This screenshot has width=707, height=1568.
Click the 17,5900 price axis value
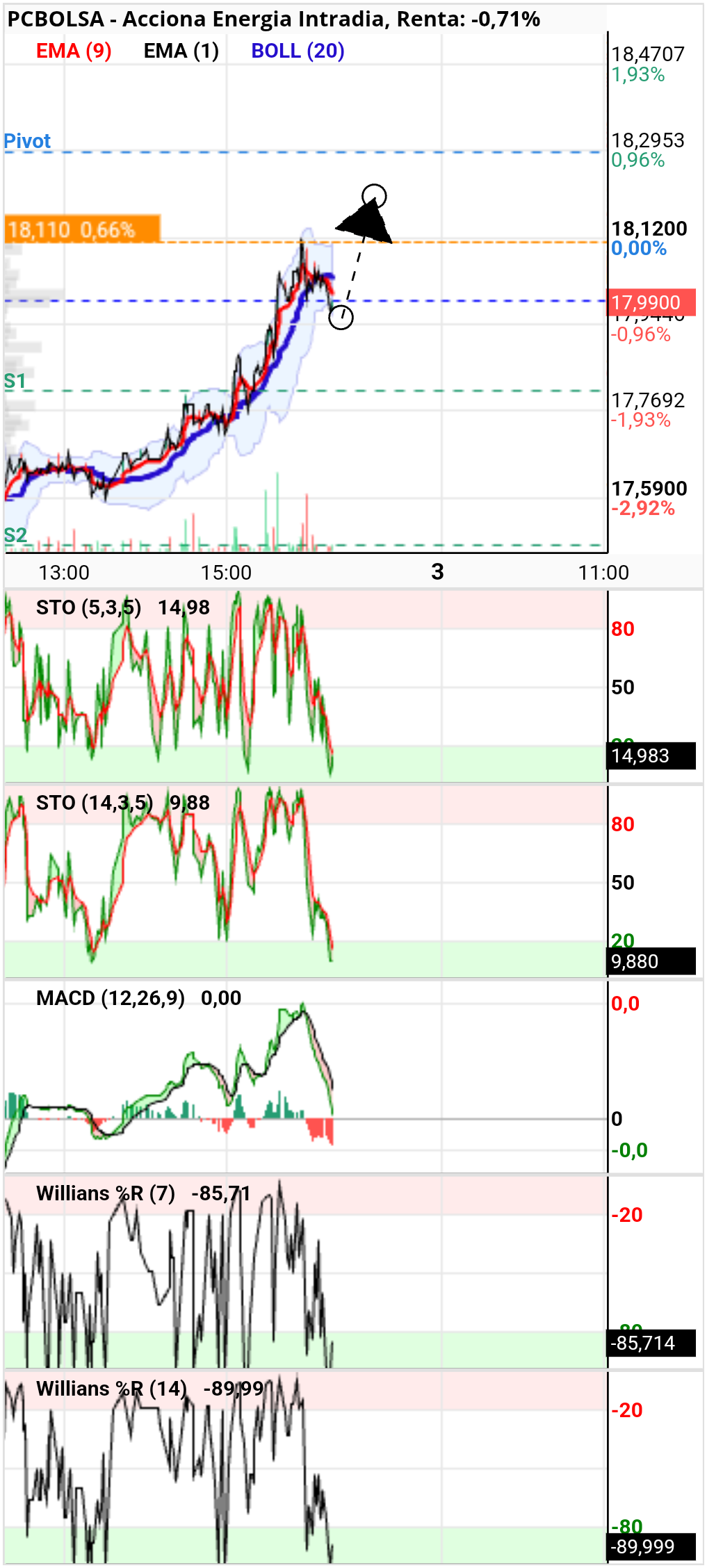[649, 489]
